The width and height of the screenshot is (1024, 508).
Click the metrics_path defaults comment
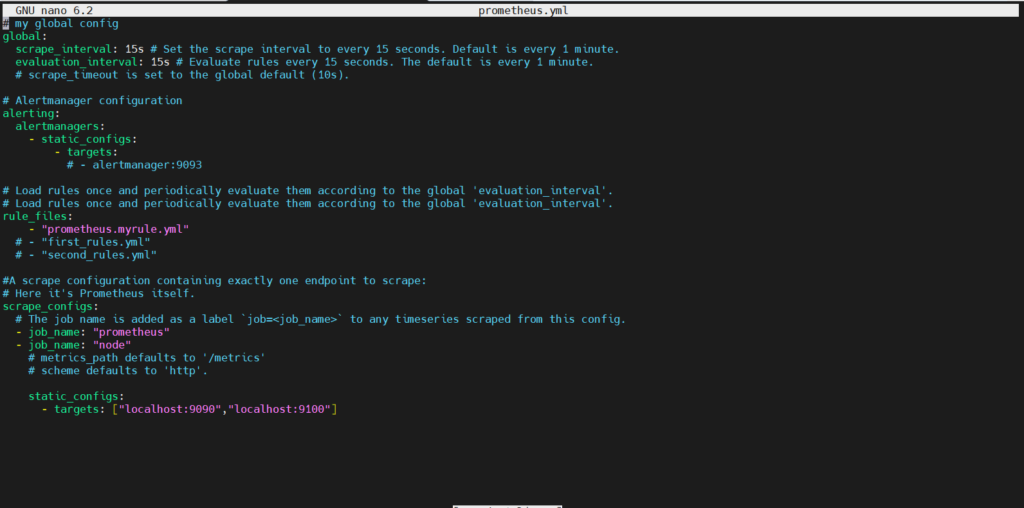pos(147,358)
